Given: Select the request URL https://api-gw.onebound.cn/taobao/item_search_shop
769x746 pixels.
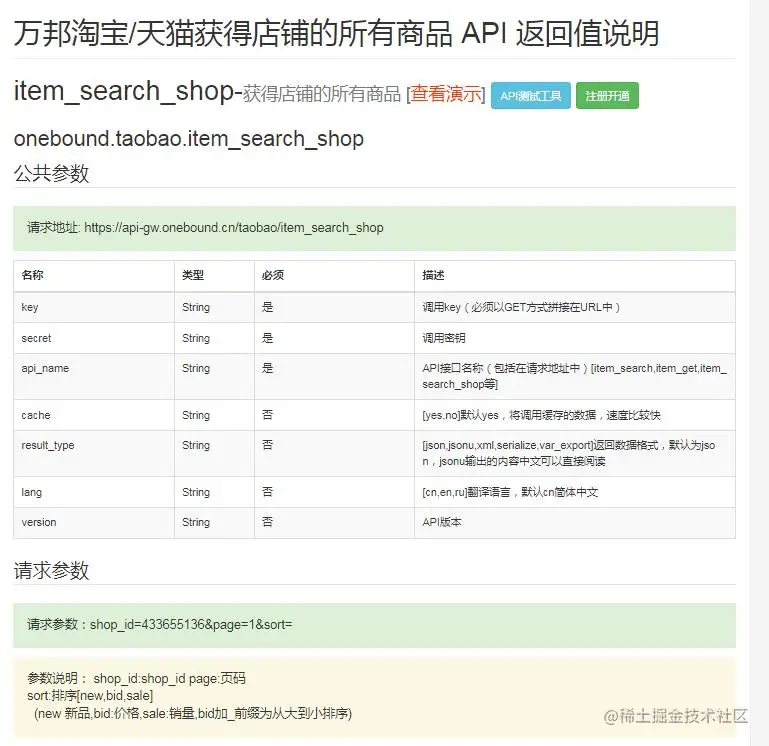Looking at the screenshot, I should coord(234,228).
